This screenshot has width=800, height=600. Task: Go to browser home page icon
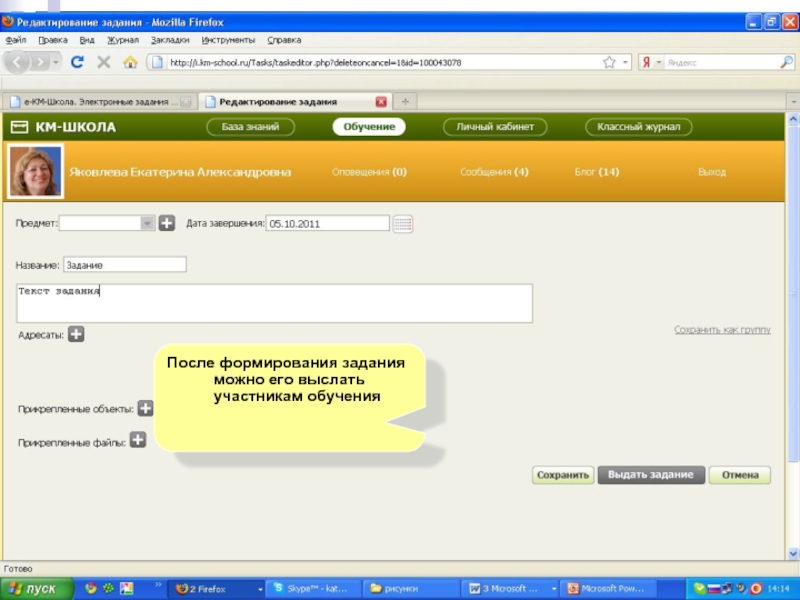(130, 62)
